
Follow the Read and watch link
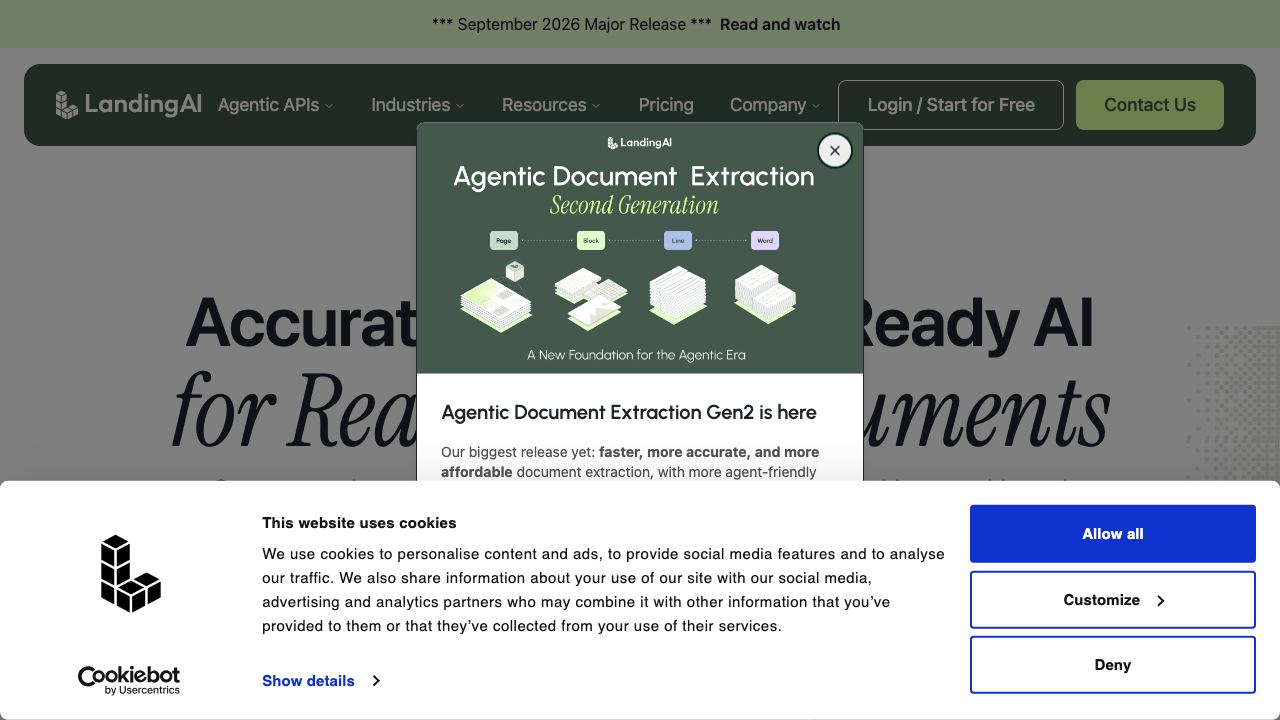tap(780, 24)
